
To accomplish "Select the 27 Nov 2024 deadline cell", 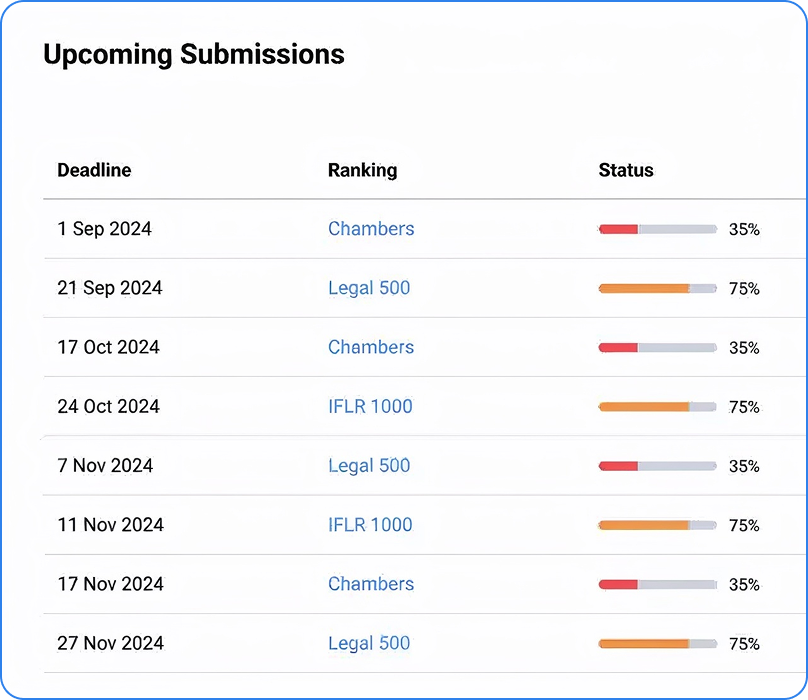I will [110, 643].
